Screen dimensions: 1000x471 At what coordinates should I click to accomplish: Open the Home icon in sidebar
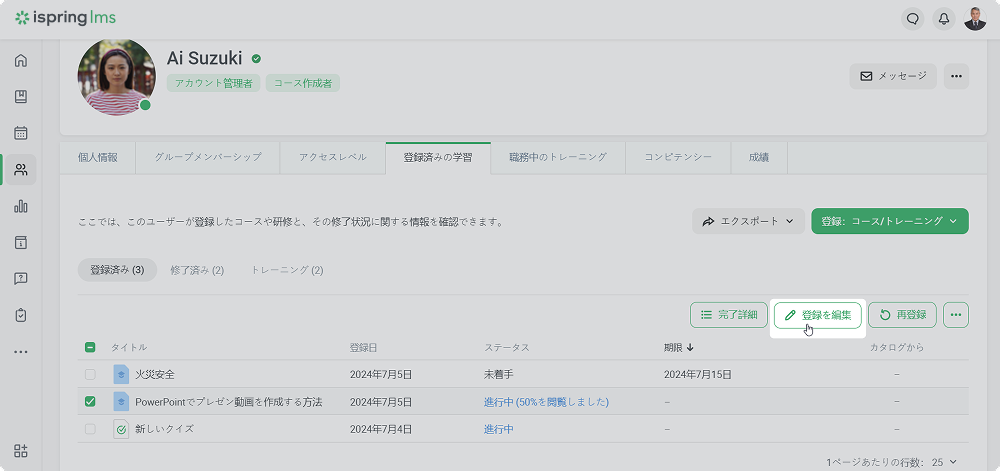20,60
